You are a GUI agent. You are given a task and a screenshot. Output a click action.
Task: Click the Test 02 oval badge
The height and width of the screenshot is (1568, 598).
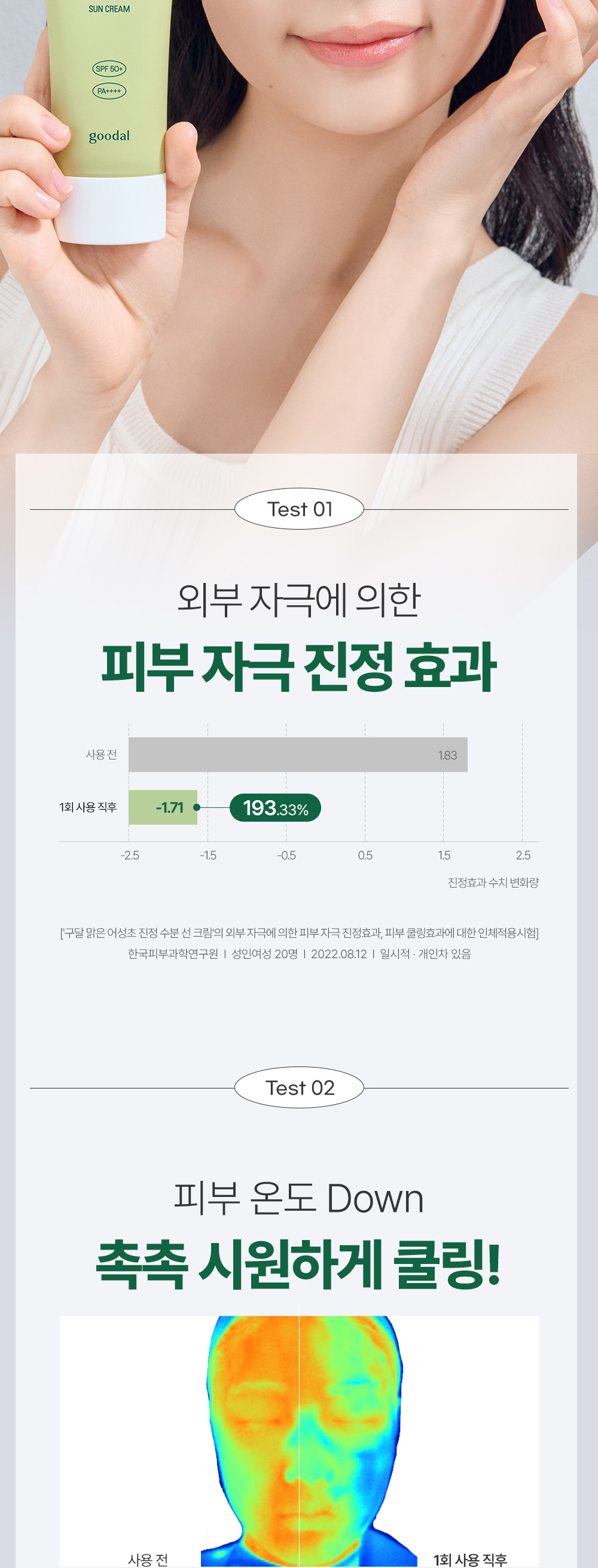298,1087
